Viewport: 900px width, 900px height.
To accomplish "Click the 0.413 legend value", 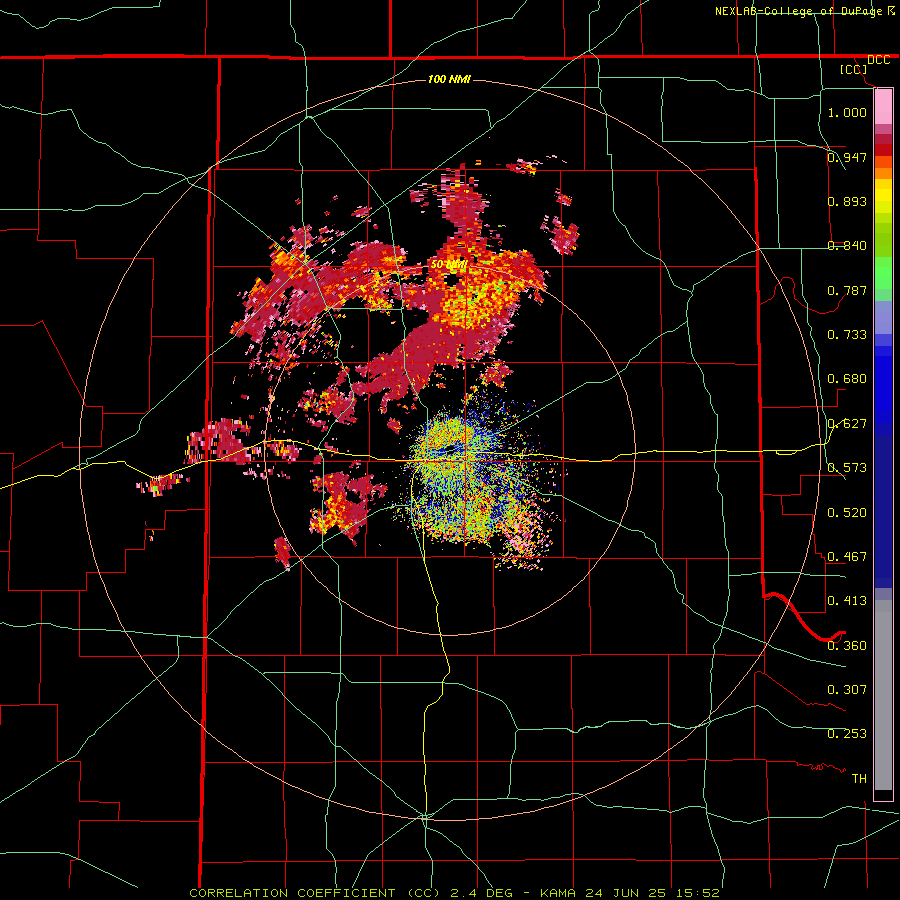I will click(x=847, y=600).
